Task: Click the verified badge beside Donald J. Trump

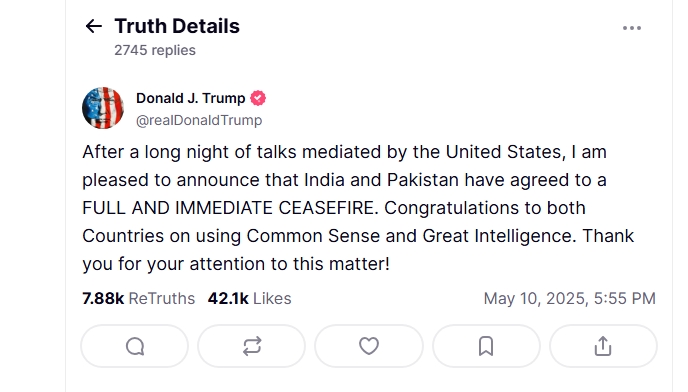Action: coord(258,98)
